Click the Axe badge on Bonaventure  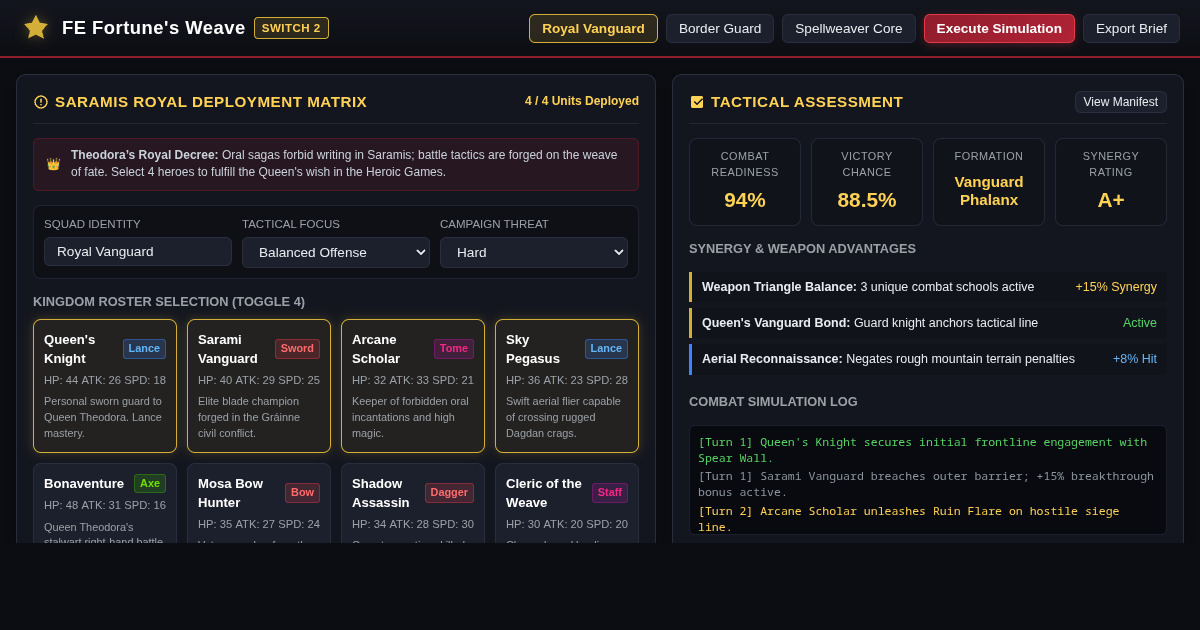point(150,484)
